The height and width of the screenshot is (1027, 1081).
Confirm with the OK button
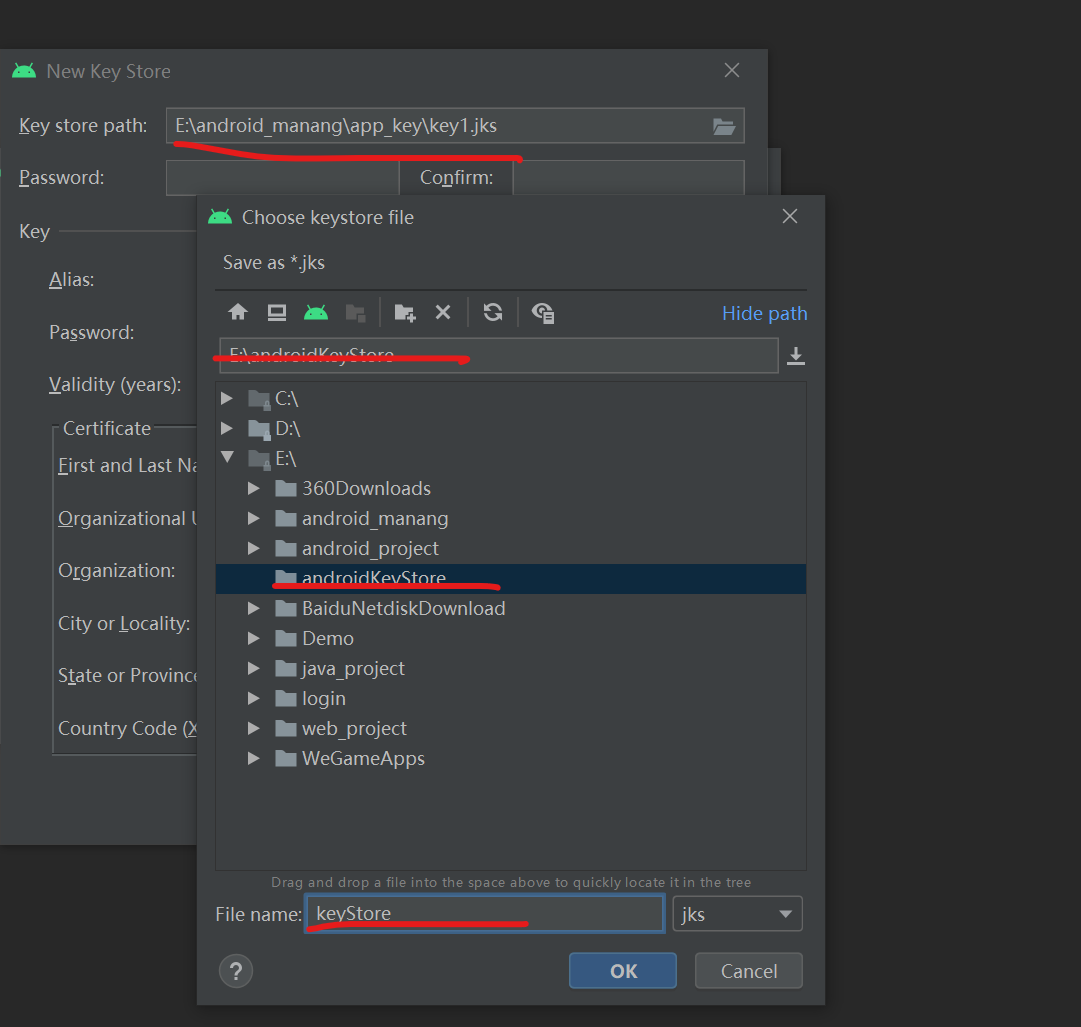coord(622,970)
